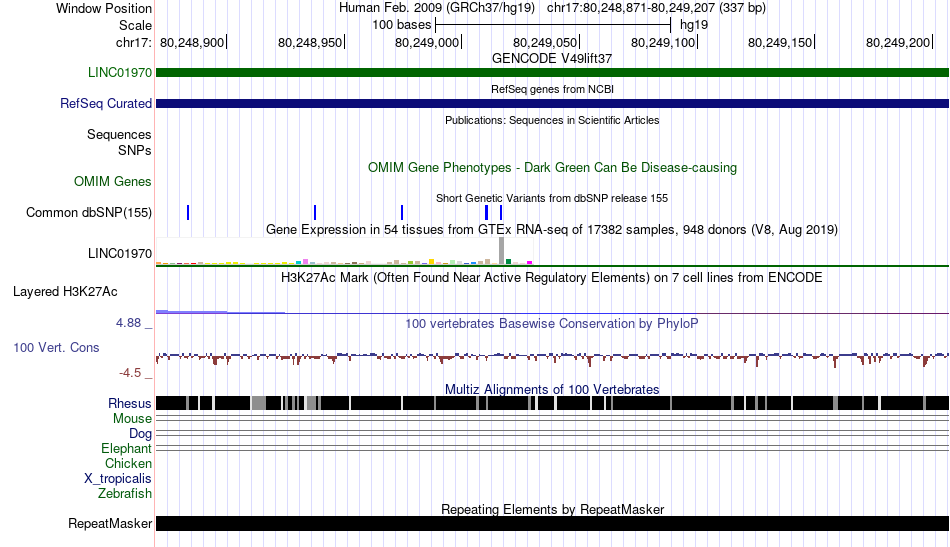Select the Dog alignment label
Image resolution: width=950 pixels, height=547 pixels.
coord(141,434)
